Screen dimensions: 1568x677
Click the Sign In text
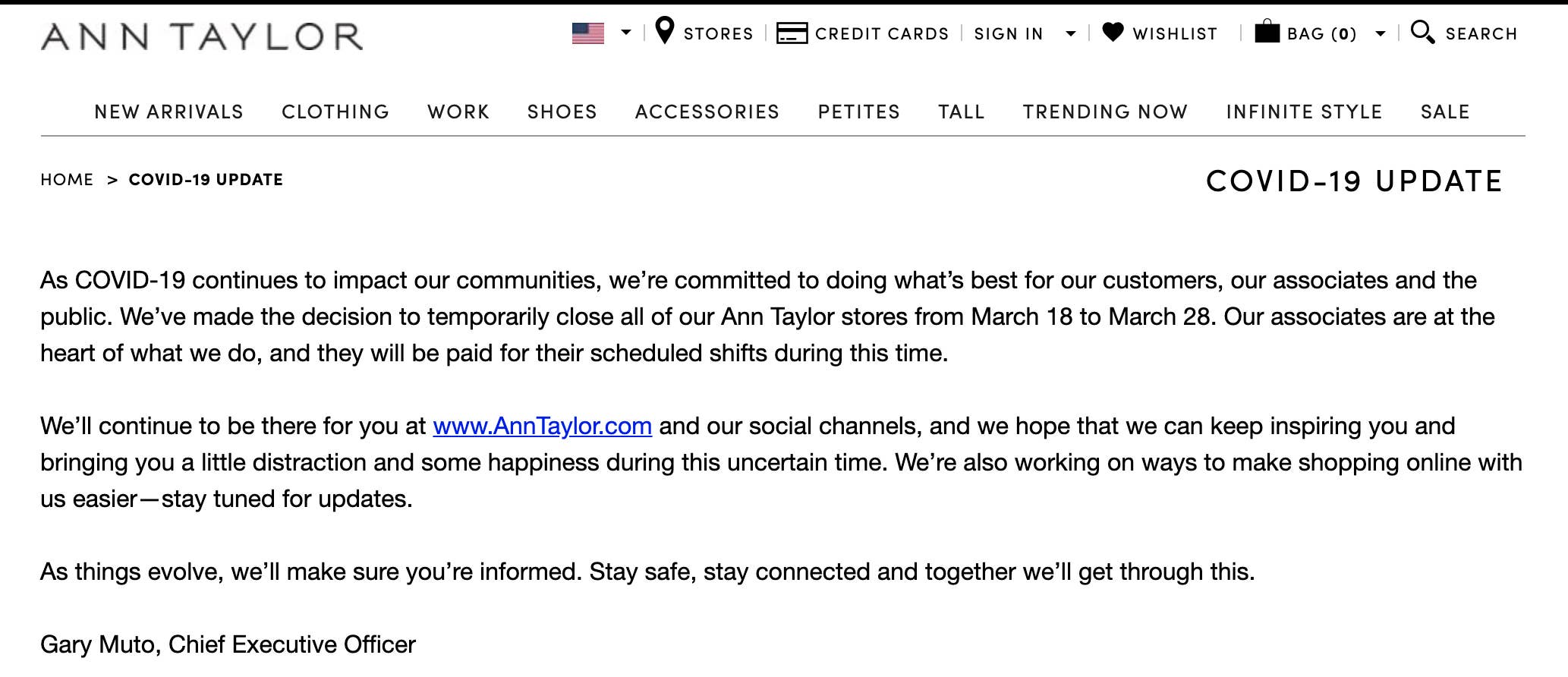[x=1008, y=34]
